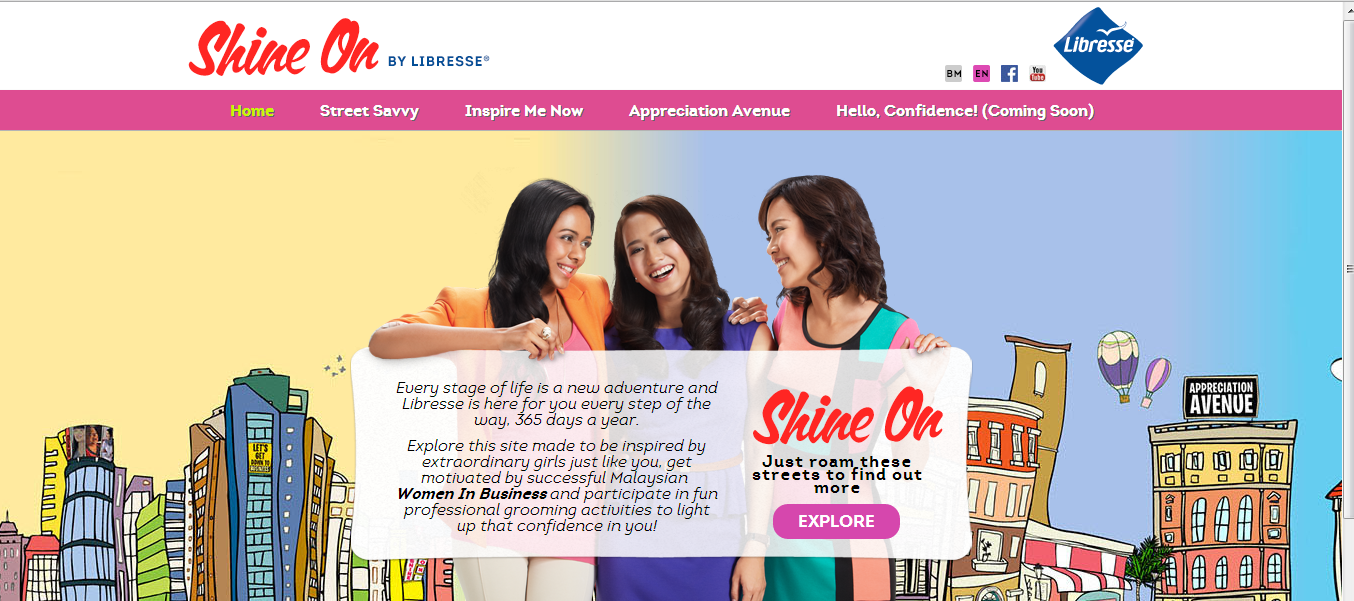Click the Appreciation Avenue billboard sign

pos(1221,397)
